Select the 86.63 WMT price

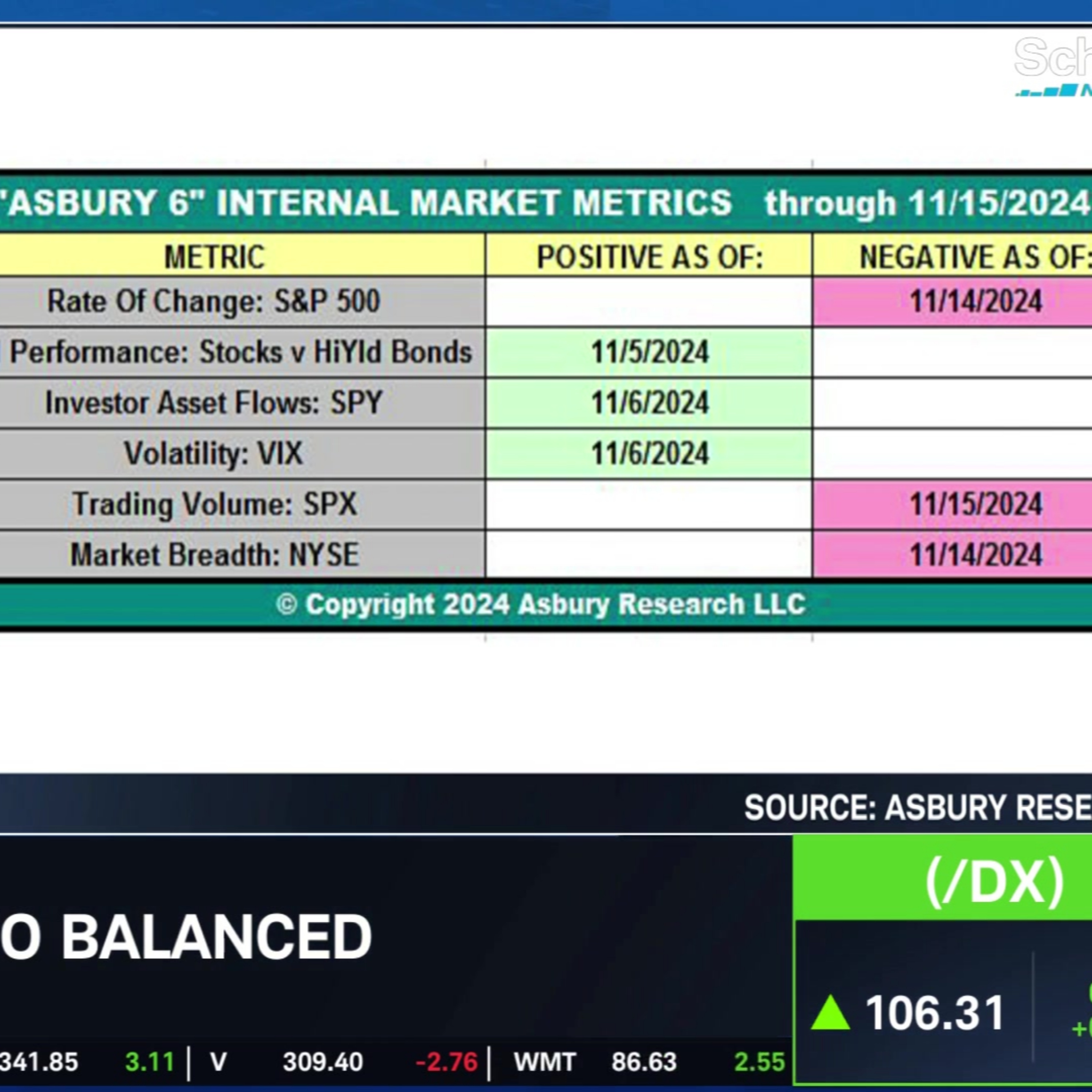[644, 1062]
